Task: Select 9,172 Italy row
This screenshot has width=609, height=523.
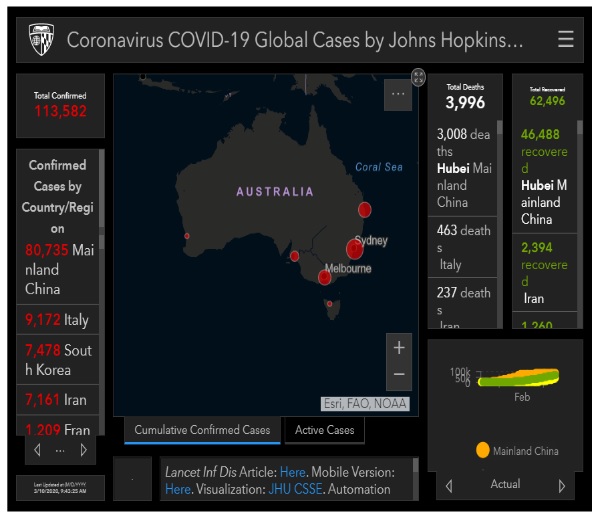Action: (x=58, y=320)
